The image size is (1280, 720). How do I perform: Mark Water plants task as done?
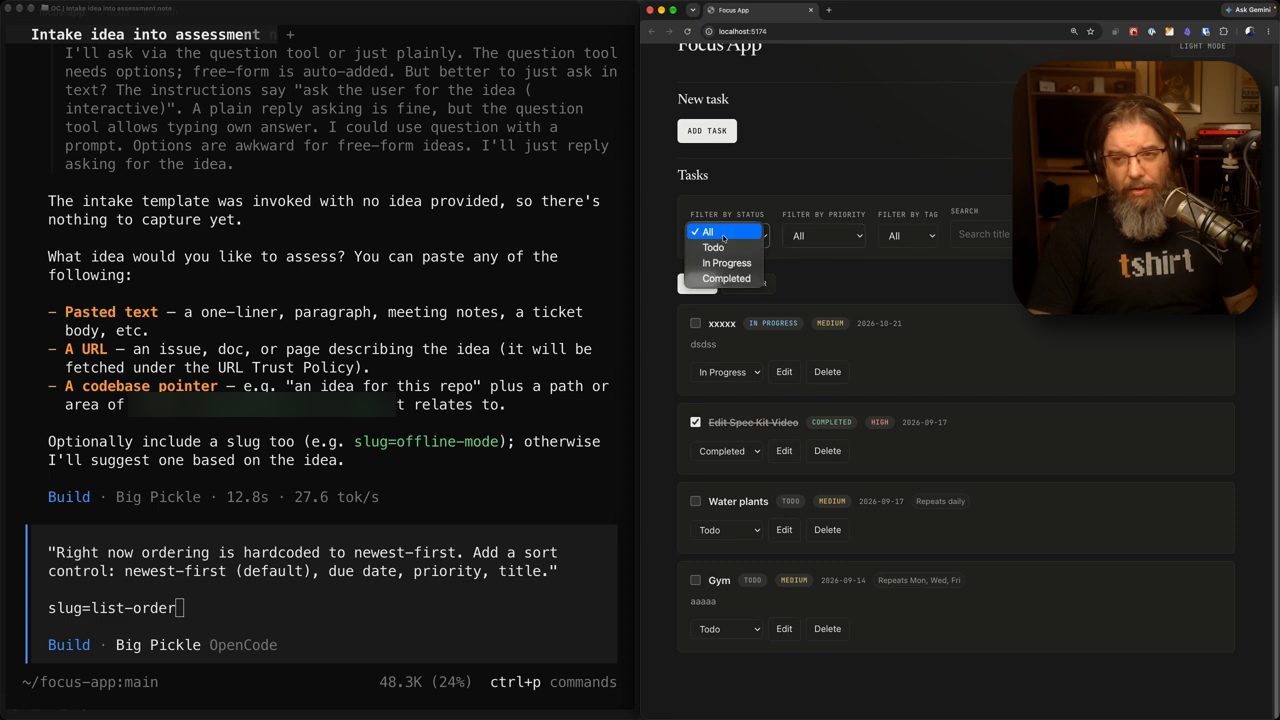coord(696,501)
